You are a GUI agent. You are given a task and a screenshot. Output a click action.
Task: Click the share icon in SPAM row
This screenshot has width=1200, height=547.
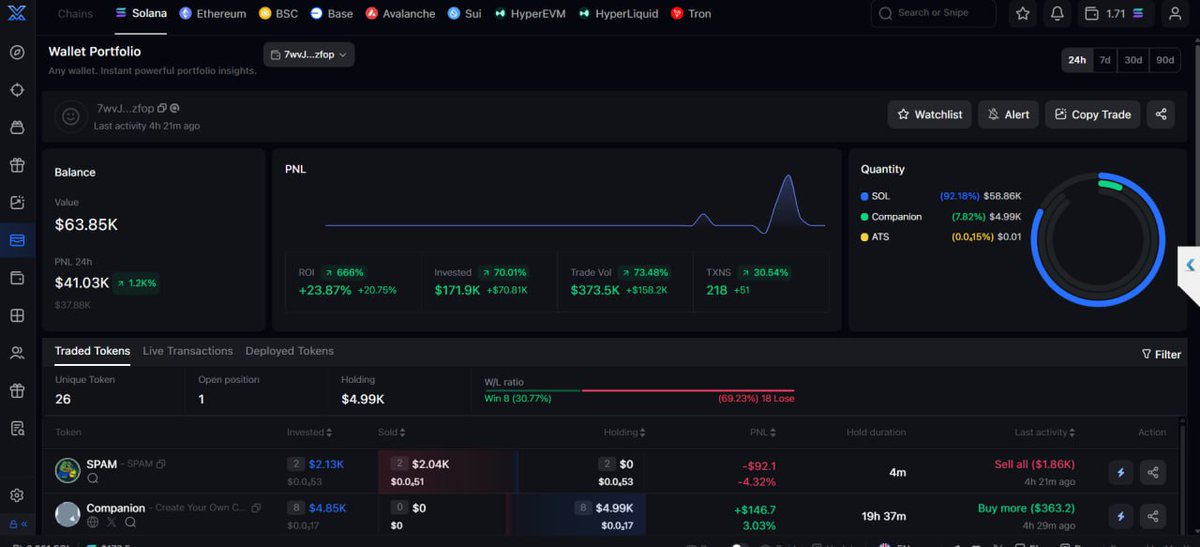coord(1153,472)
